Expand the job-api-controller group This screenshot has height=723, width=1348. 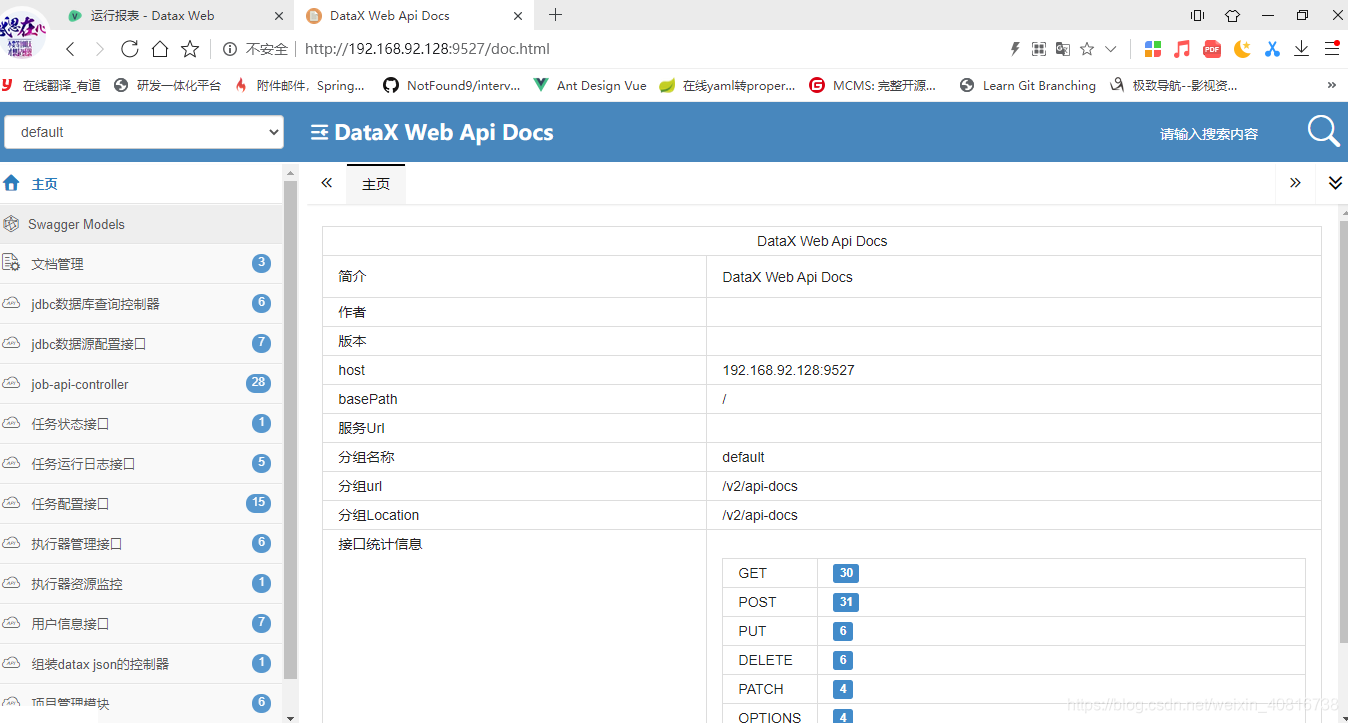click(141, 384)
